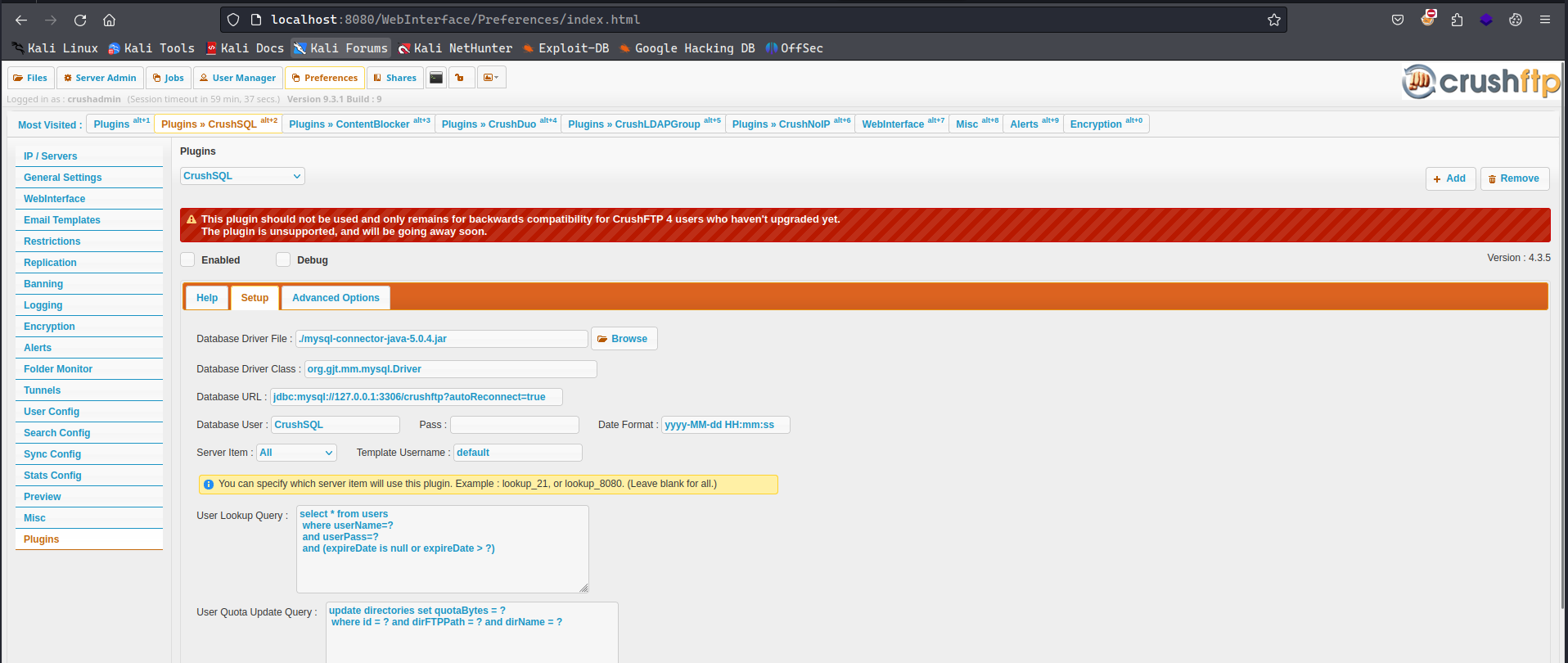Switch to the Setup tab
Image resolution: width=1568 pixels, height=663 pixels.
coord(255,298)
